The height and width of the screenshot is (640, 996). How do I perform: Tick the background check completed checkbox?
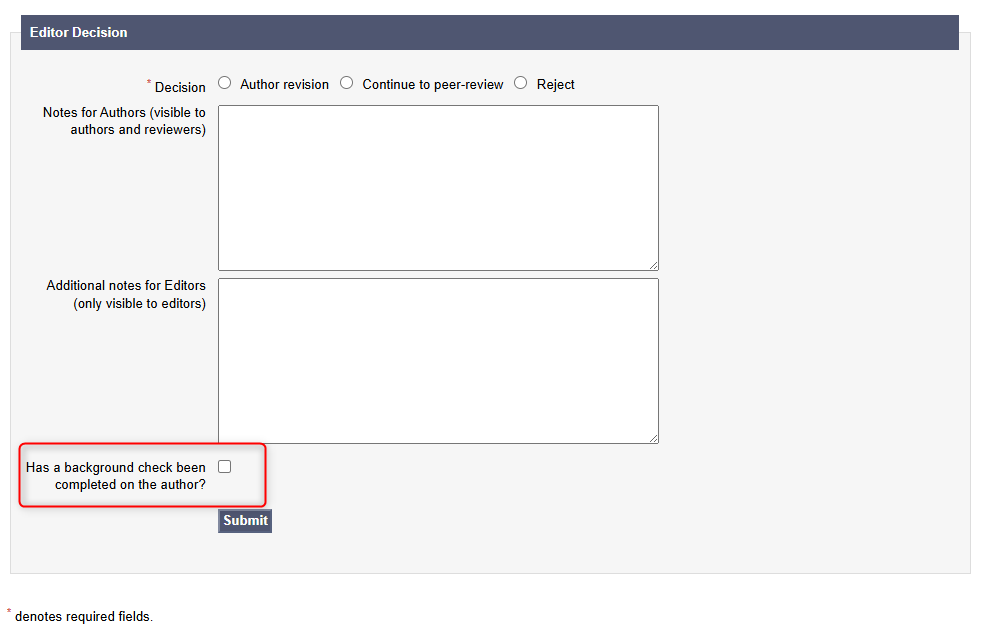coord(224,466)
